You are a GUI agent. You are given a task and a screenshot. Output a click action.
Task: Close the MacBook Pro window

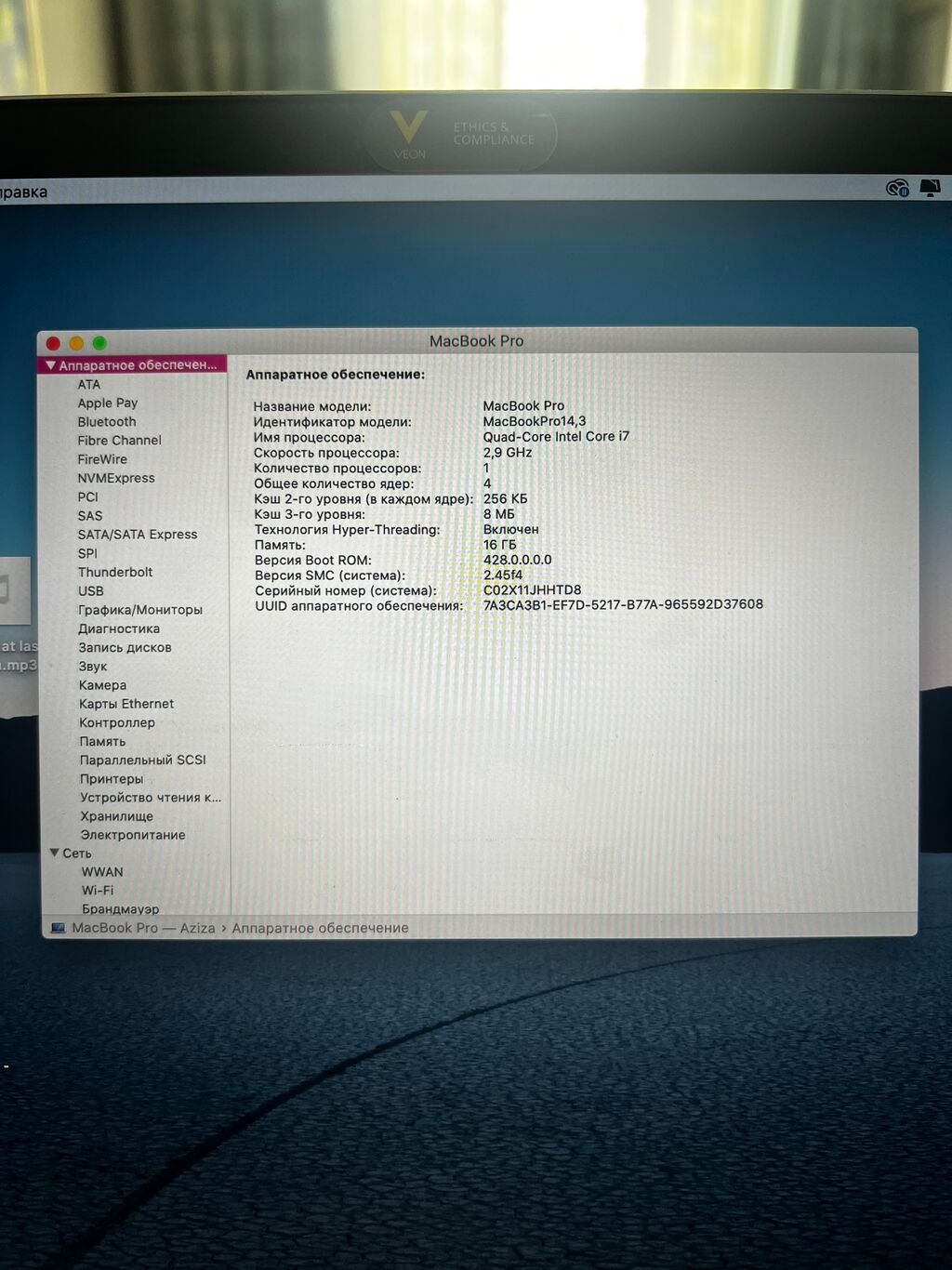(x=53, y=343)
